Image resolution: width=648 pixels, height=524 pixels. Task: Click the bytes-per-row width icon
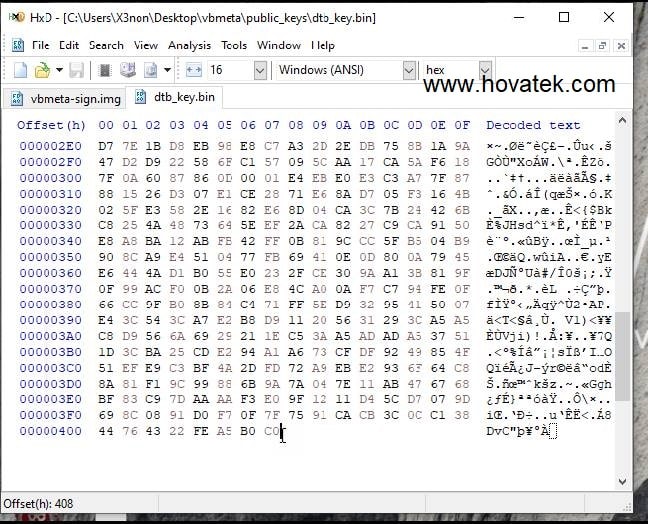(x=193, y=70)
